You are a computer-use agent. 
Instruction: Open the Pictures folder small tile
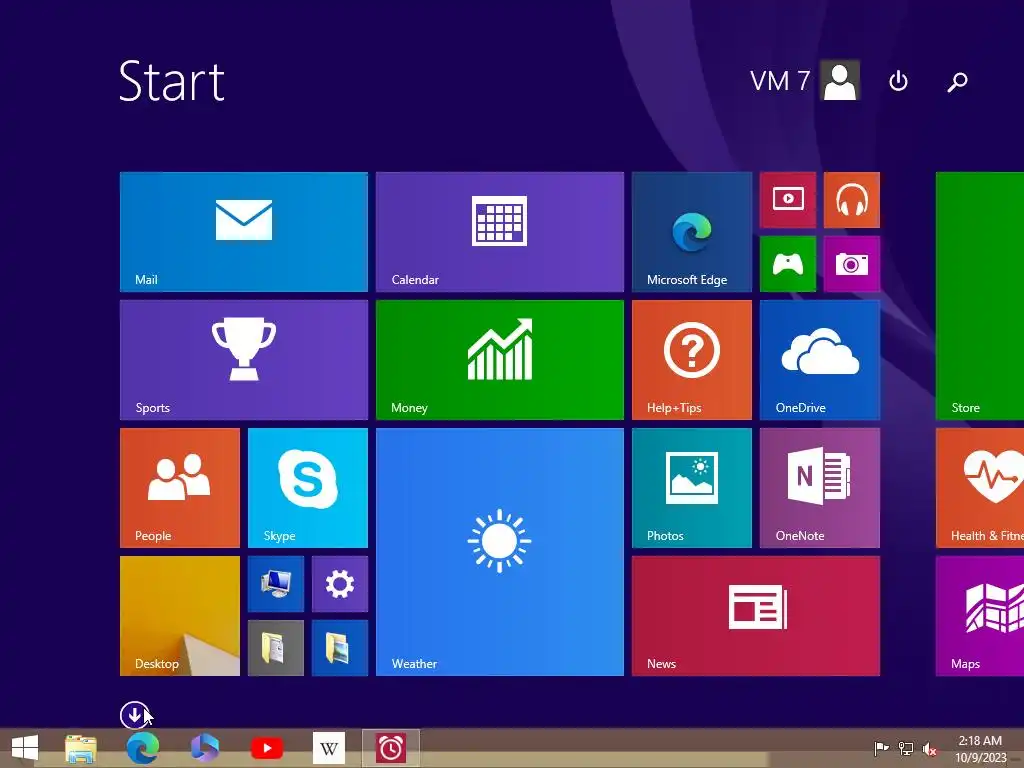[x=340, y=648]
